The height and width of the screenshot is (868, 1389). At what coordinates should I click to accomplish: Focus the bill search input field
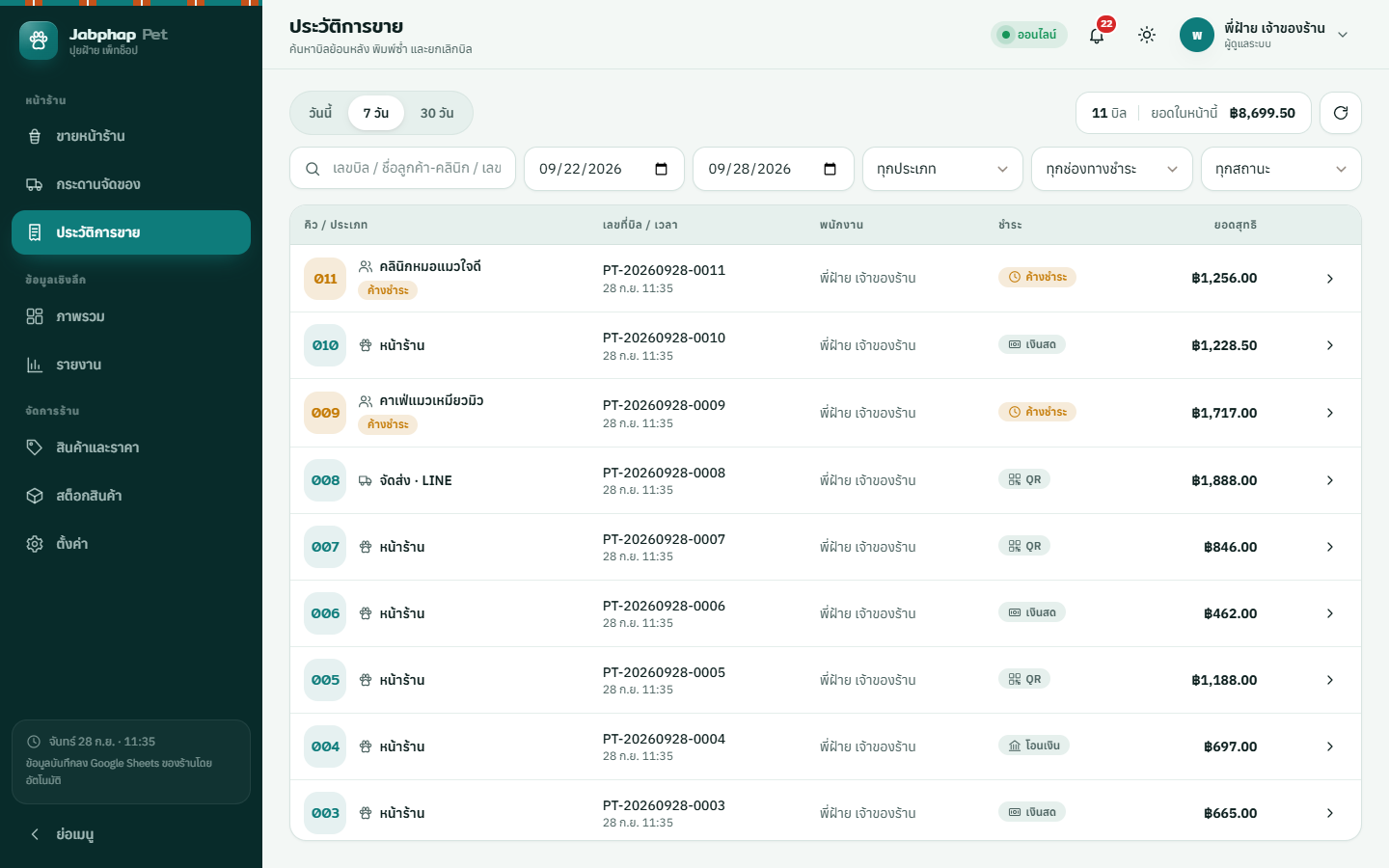[x=403, y=169]
